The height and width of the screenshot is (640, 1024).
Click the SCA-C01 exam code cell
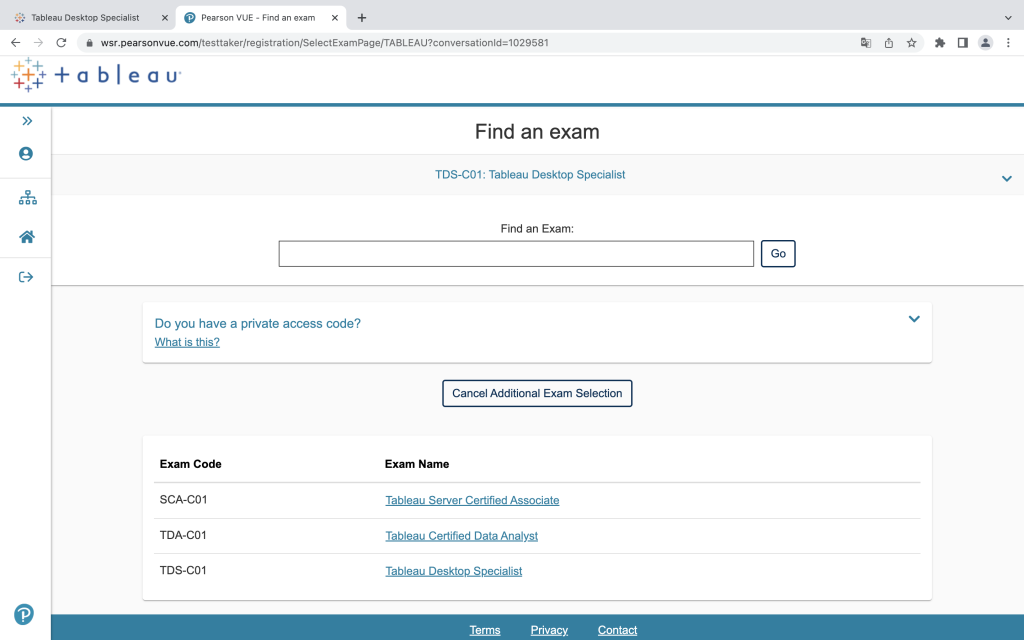point(184,500)
